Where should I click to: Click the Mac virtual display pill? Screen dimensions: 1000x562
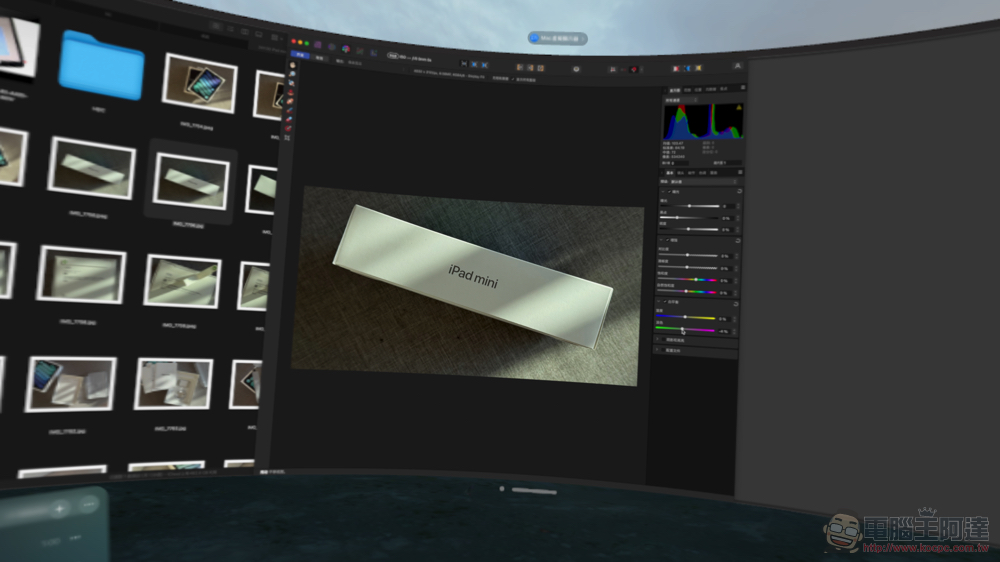click(557, 38)
